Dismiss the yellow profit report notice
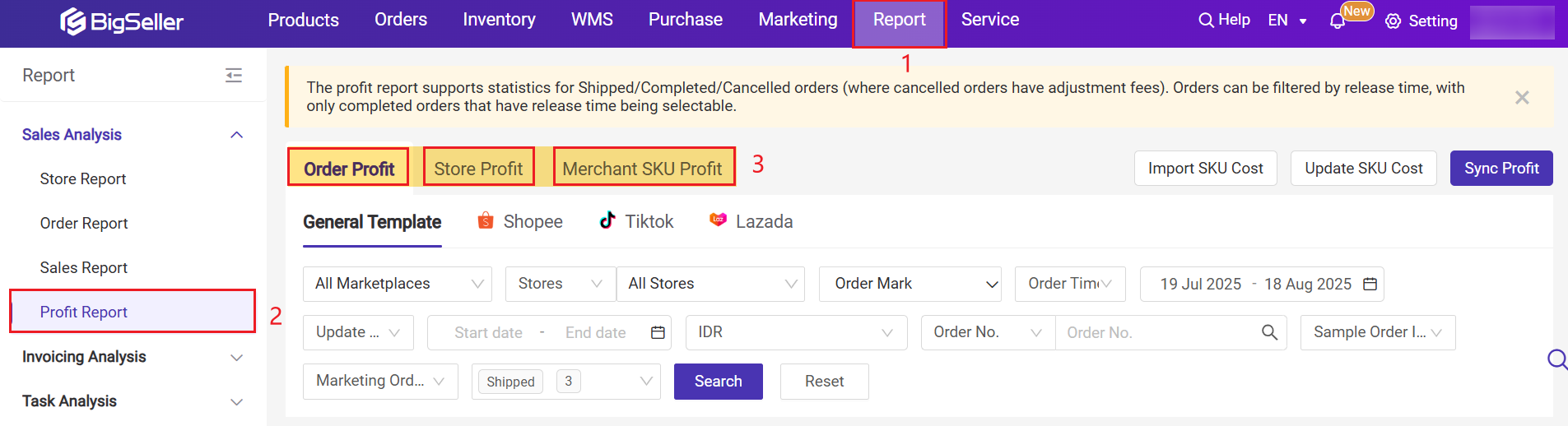This screenshot has height=426, width=1568. click(1522, 98)
